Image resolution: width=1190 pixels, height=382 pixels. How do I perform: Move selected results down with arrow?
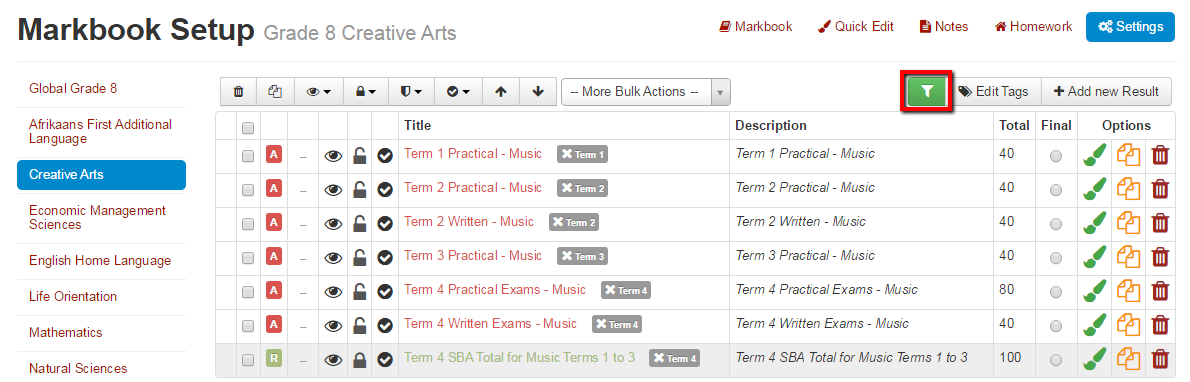pyautogui.click(x=538, y=91)
